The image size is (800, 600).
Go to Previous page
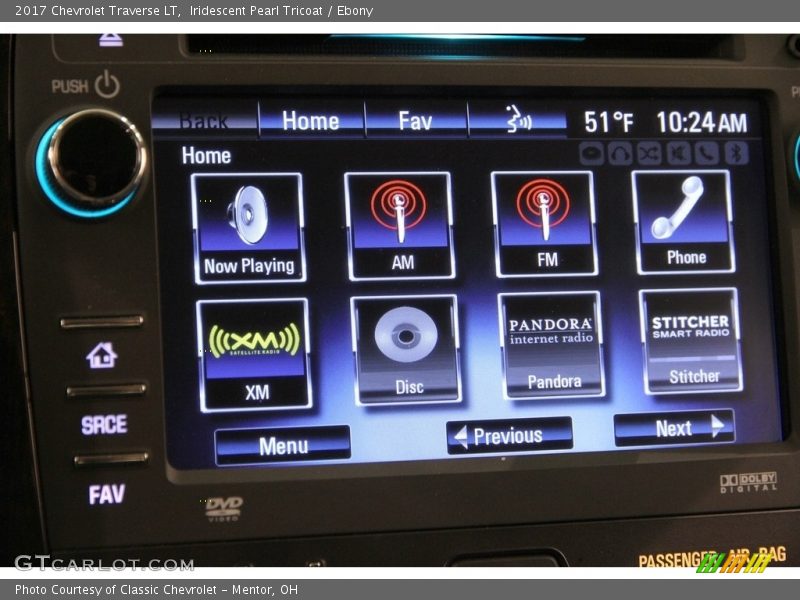(509, 436)
